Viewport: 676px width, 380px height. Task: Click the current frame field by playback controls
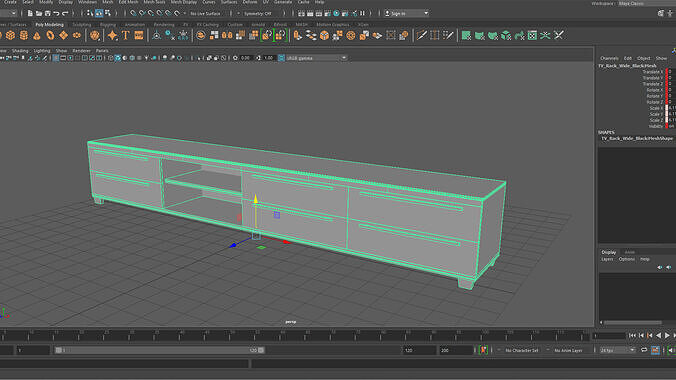click(609, 336)
